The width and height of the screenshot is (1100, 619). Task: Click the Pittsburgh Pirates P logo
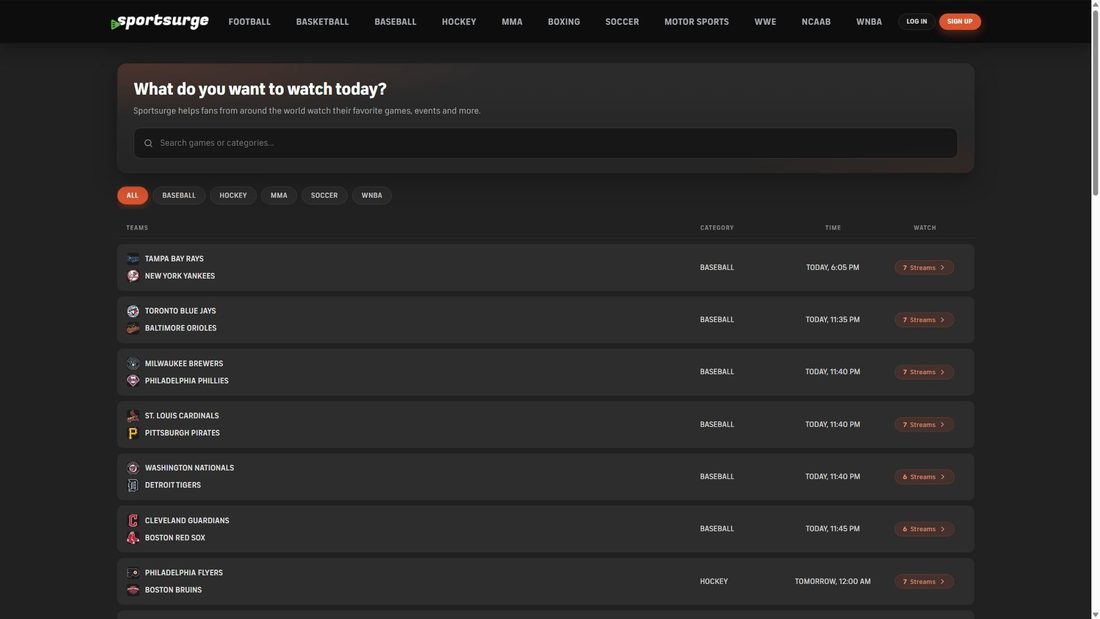(x=133, y=433)
